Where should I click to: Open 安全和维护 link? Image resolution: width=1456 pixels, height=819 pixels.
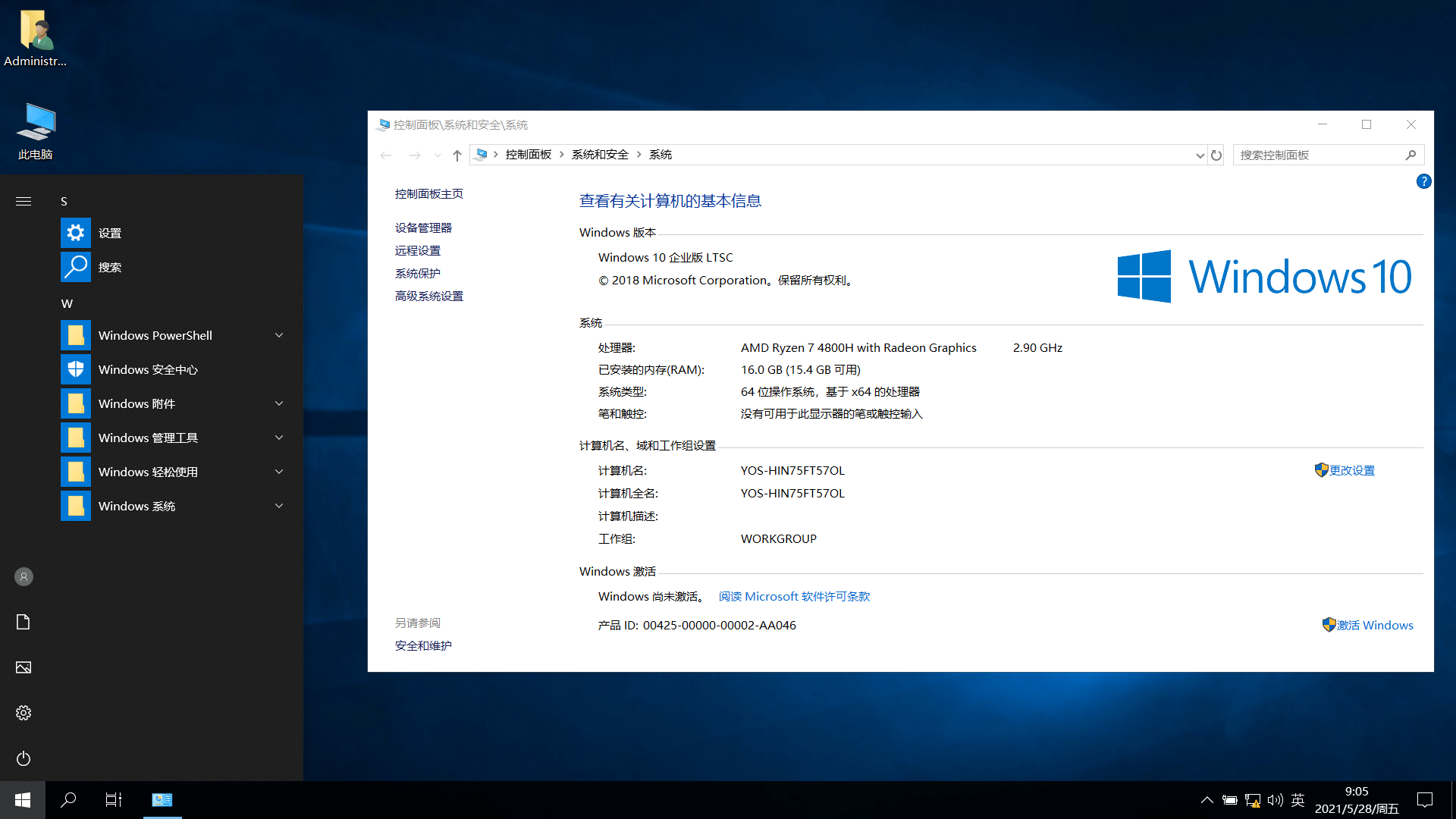[423, 646]
